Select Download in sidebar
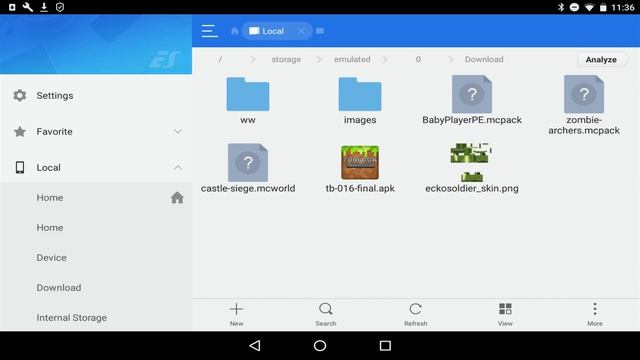The image size is (640, 360). click(96, 287)
